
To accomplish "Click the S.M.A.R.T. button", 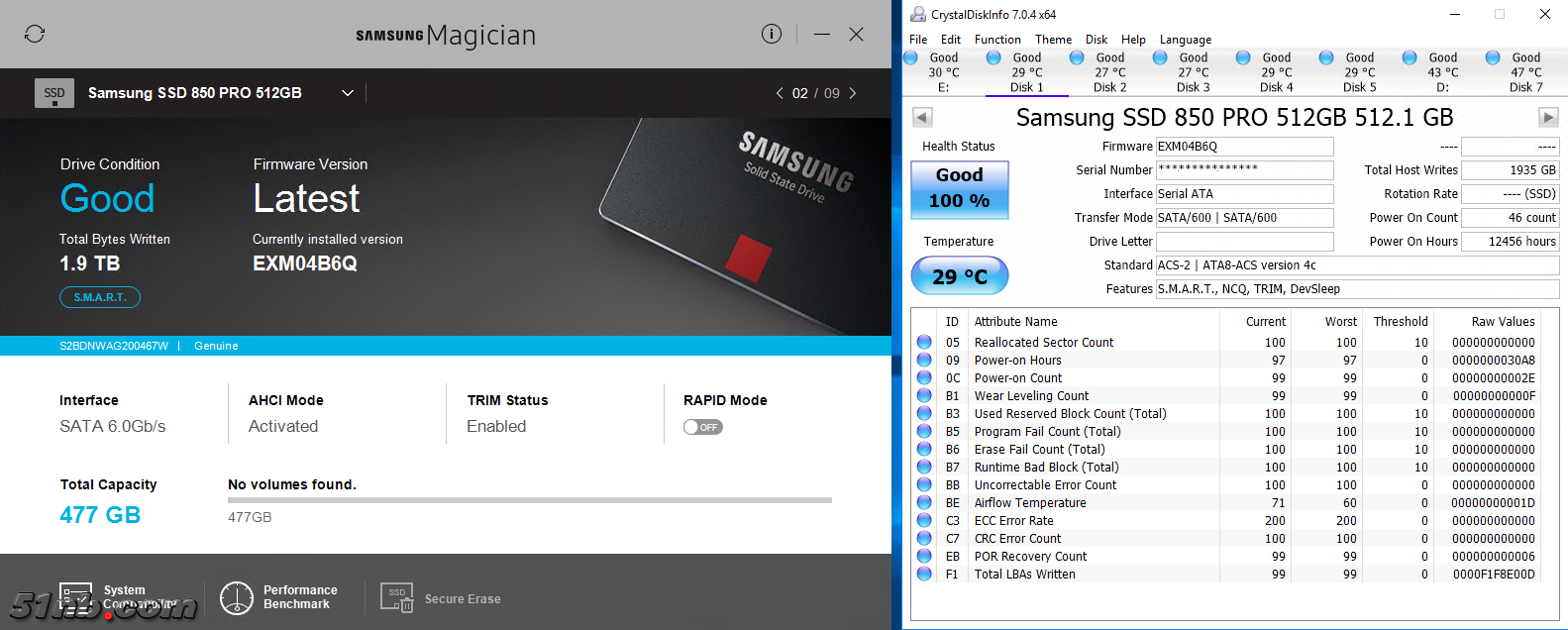I will point(100,297).
